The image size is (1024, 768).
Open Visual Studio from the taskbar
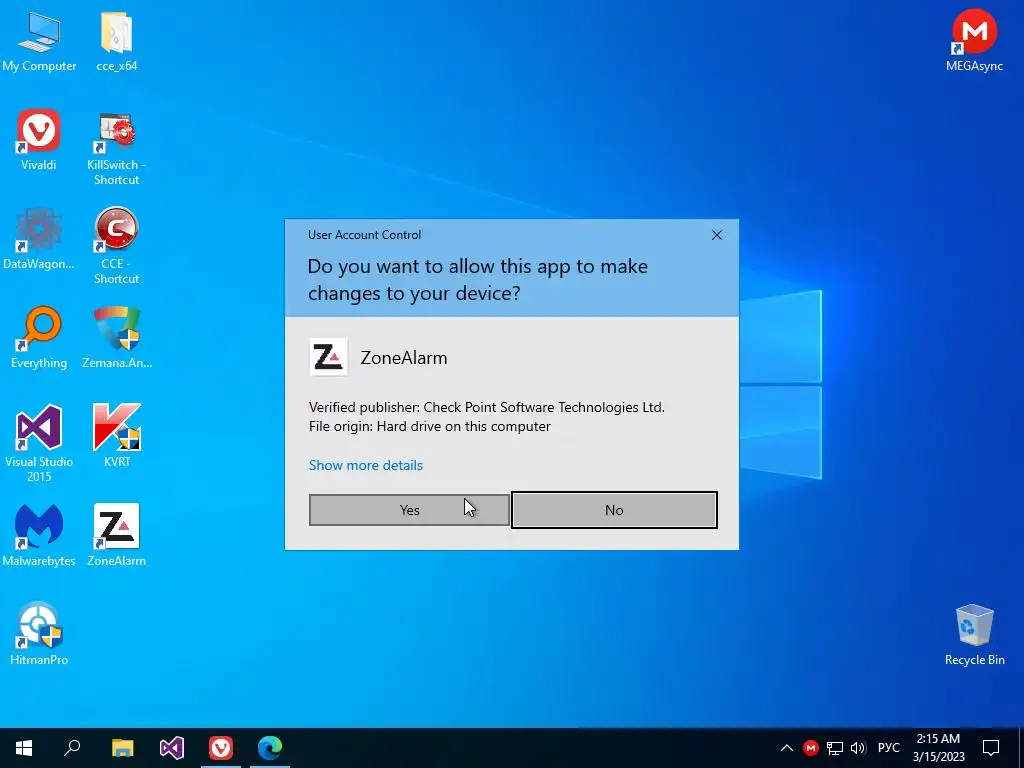172,748
